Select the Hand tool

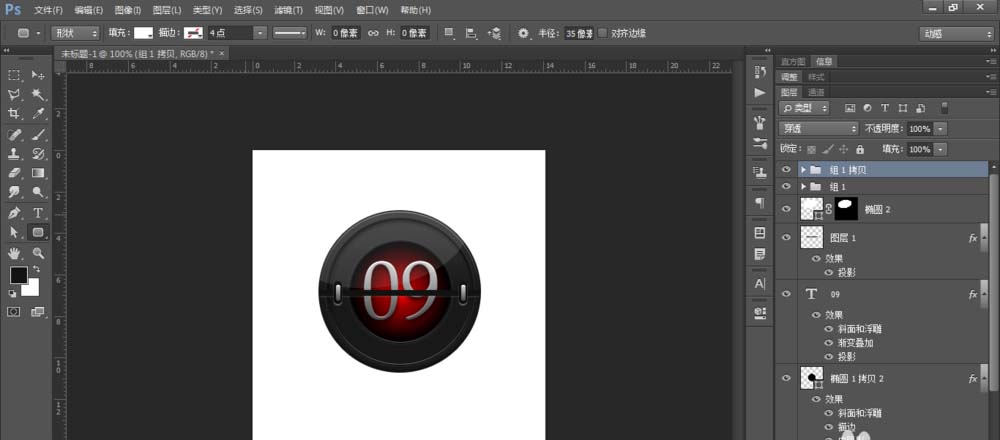click(14, 253)
